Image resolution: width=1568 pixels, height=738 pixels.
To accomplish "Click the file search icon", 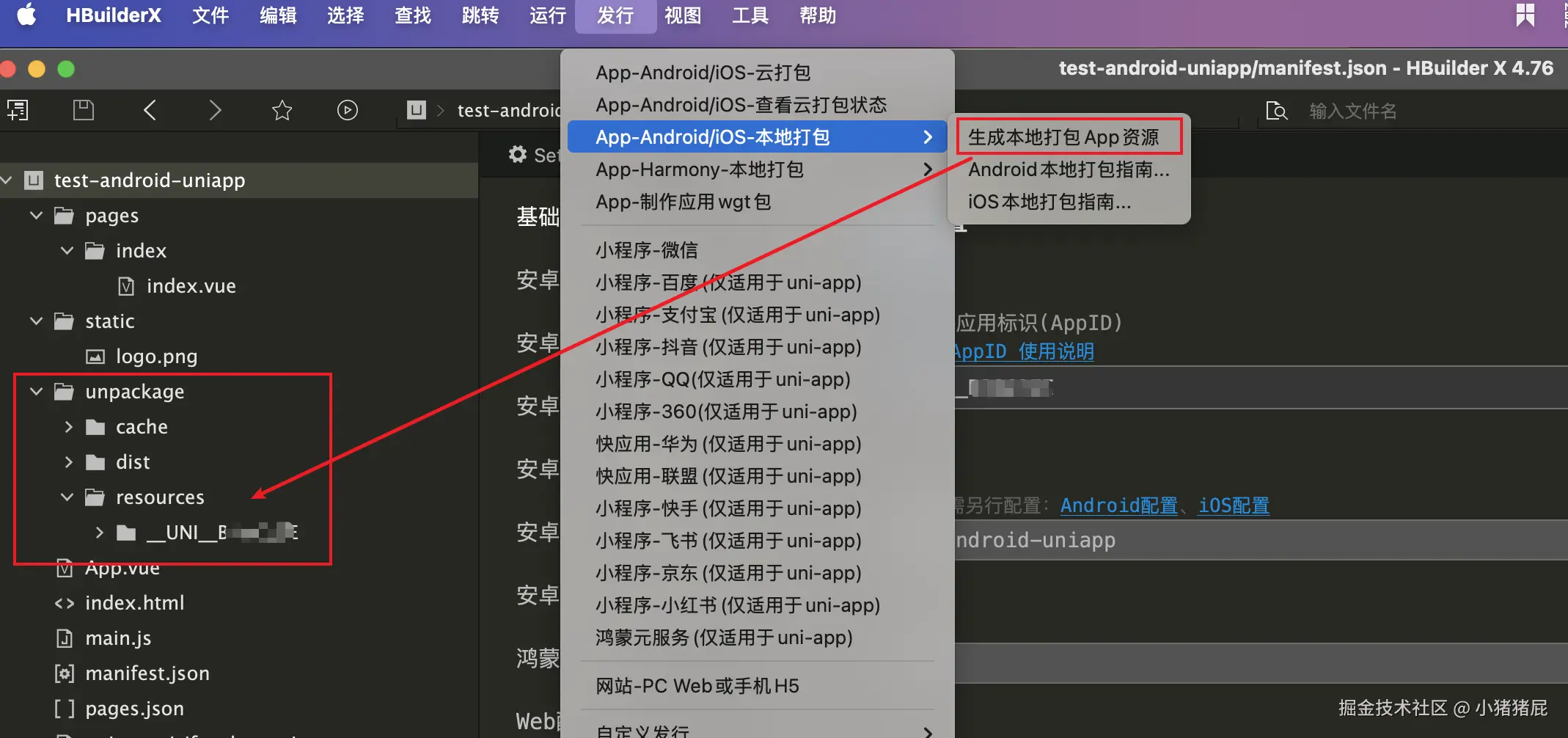I will pyautogui.click(x=1277, y=111).
